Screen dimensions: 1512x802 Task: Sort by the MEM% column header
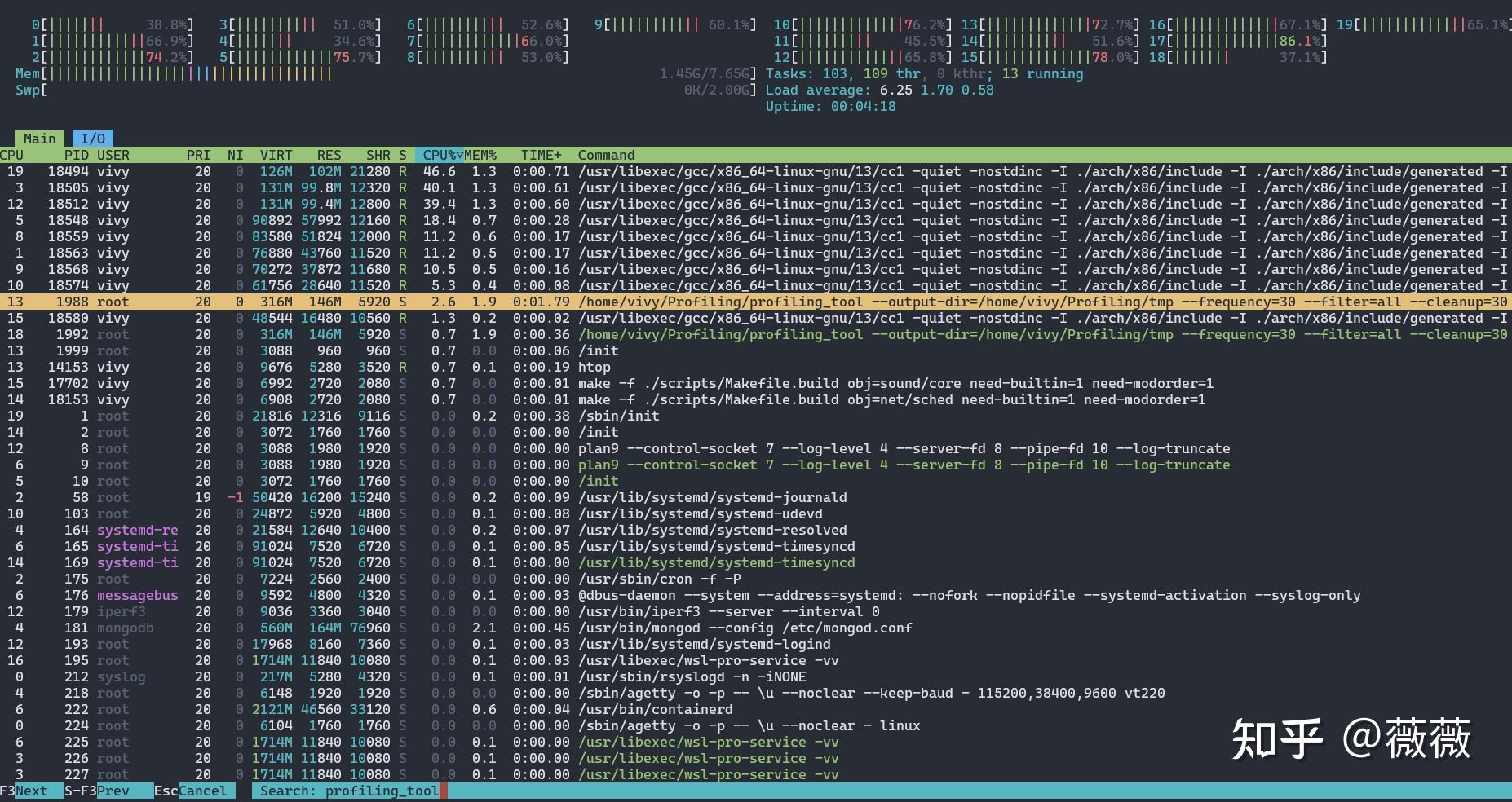point(480,155)
